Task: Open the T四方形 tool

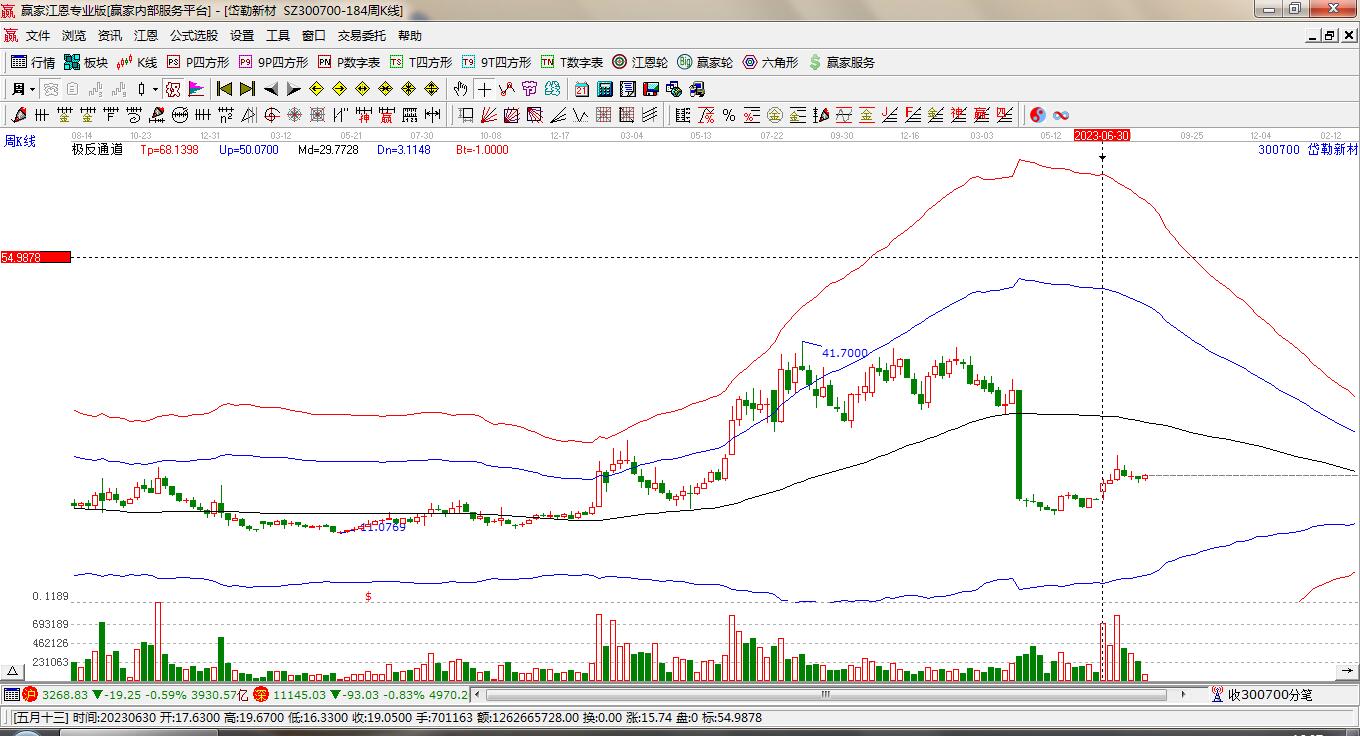Action: tap(421, 62)
